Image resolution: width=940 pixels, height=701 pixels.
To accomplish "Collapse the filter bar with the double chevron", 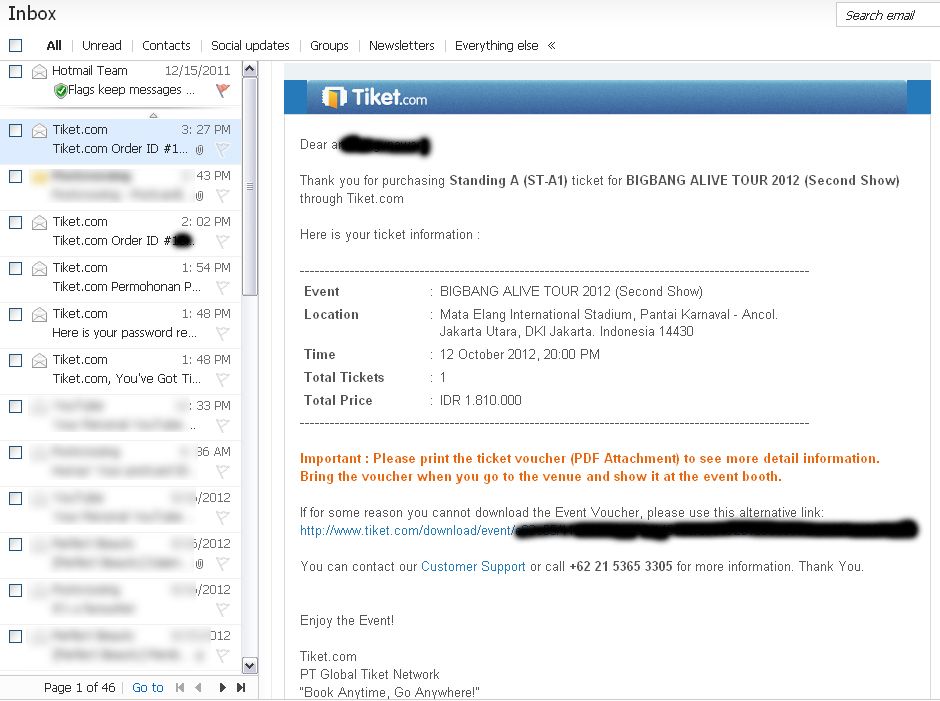I will click(x=552, y=46).
